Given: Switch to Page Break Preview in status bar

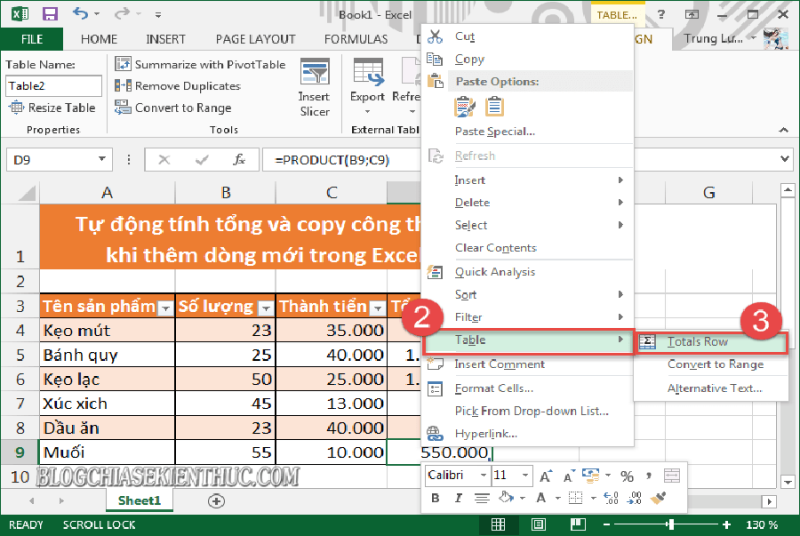Looking at the screenshot, I should (578, 524).
